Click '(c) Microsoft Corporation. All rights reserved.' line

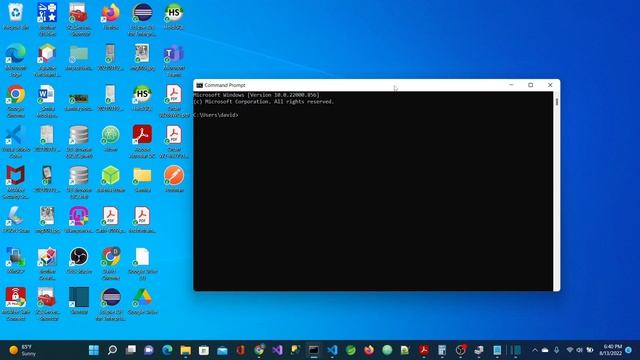coord(264,102)
